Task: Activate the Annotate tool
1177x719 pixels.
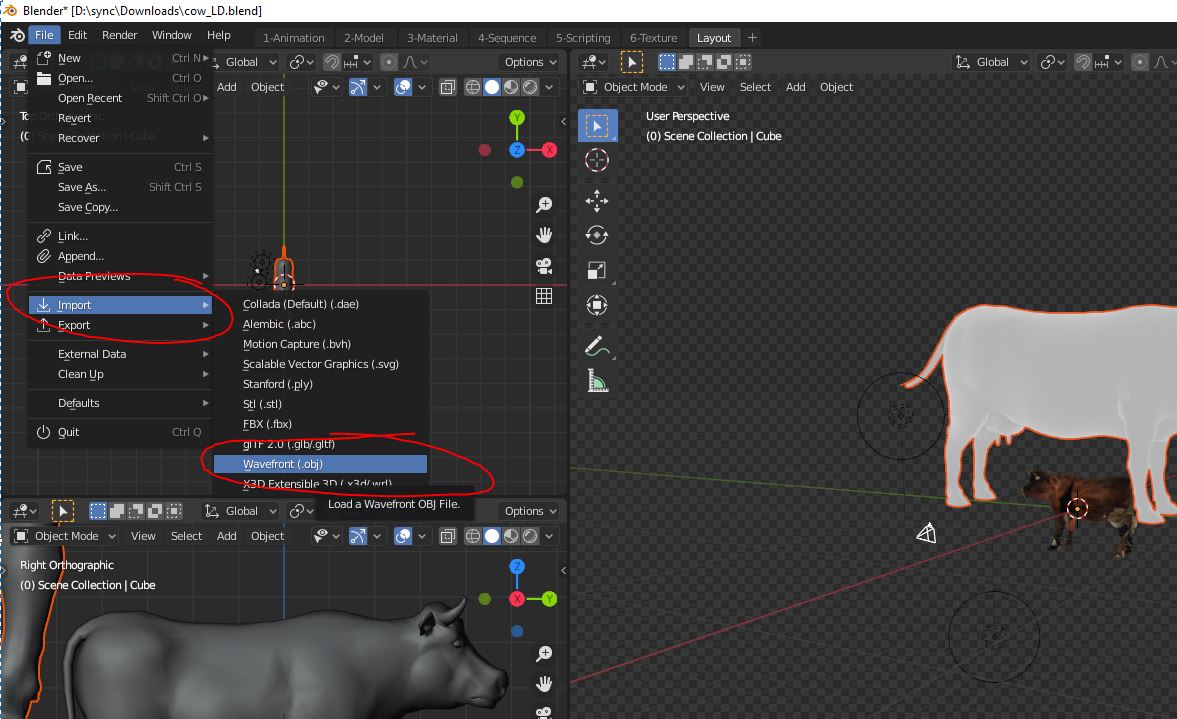Action: pos(597,347)
